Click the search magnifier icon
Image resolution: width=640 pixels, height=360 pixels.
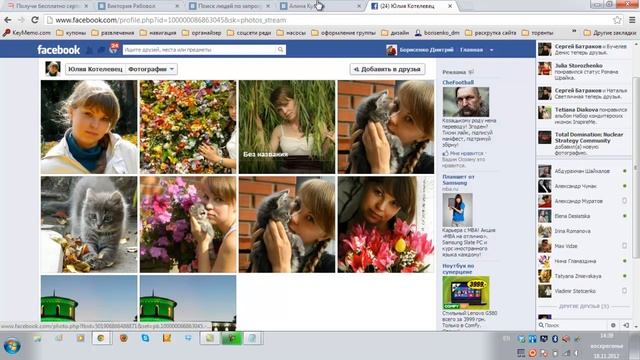click(x=280, y=50)
